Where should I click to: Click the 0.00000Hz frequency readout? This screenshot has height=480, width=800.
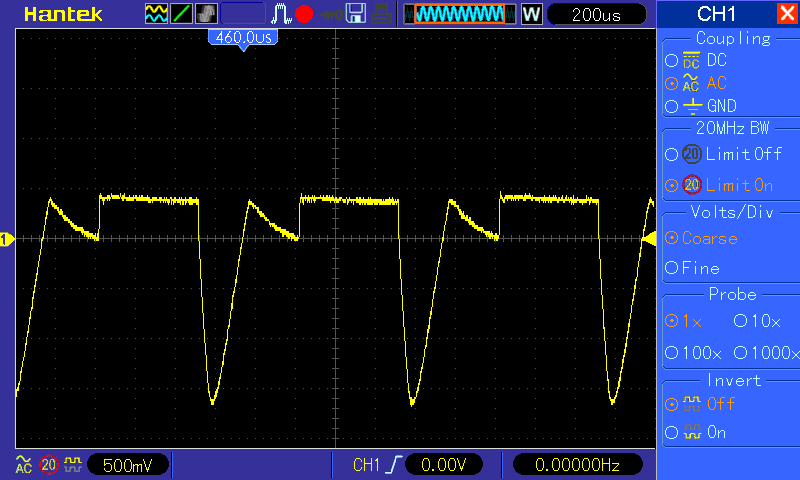577,465
